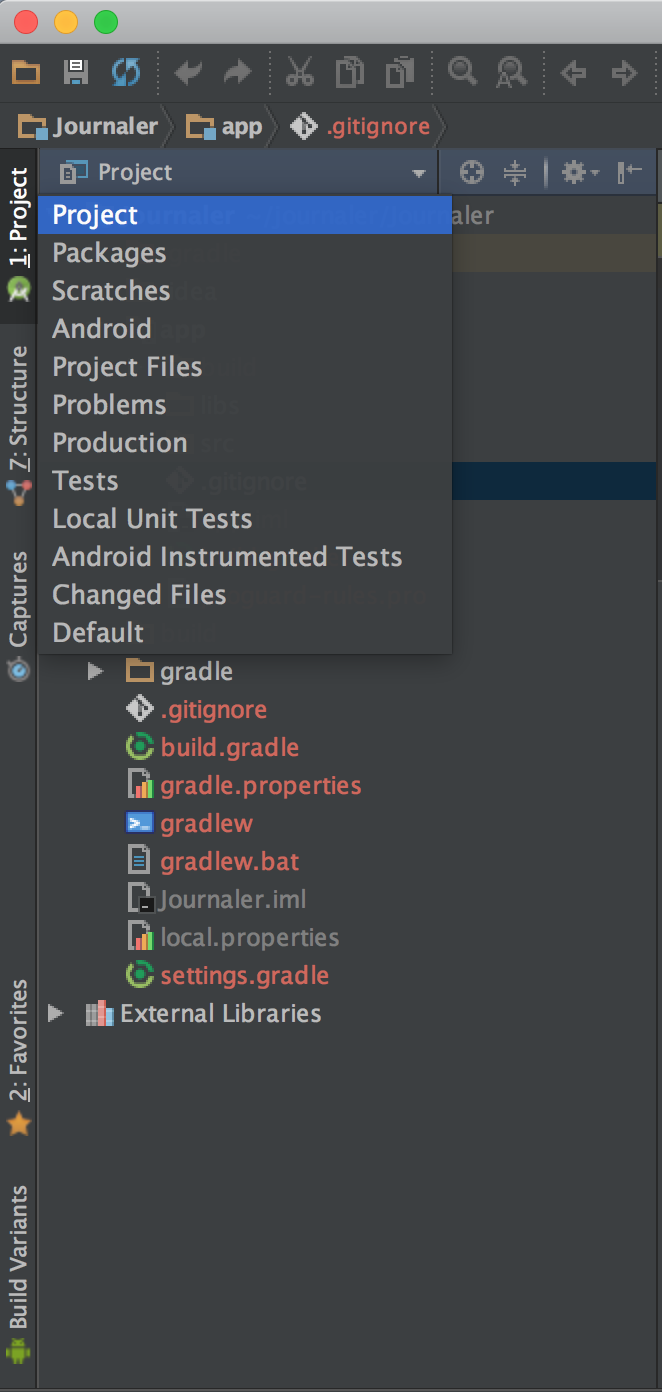Image resolution: width=662 pixels, height=1392 pixels.
Task: Choose Packages view option
Action: [x=245, y=253]
